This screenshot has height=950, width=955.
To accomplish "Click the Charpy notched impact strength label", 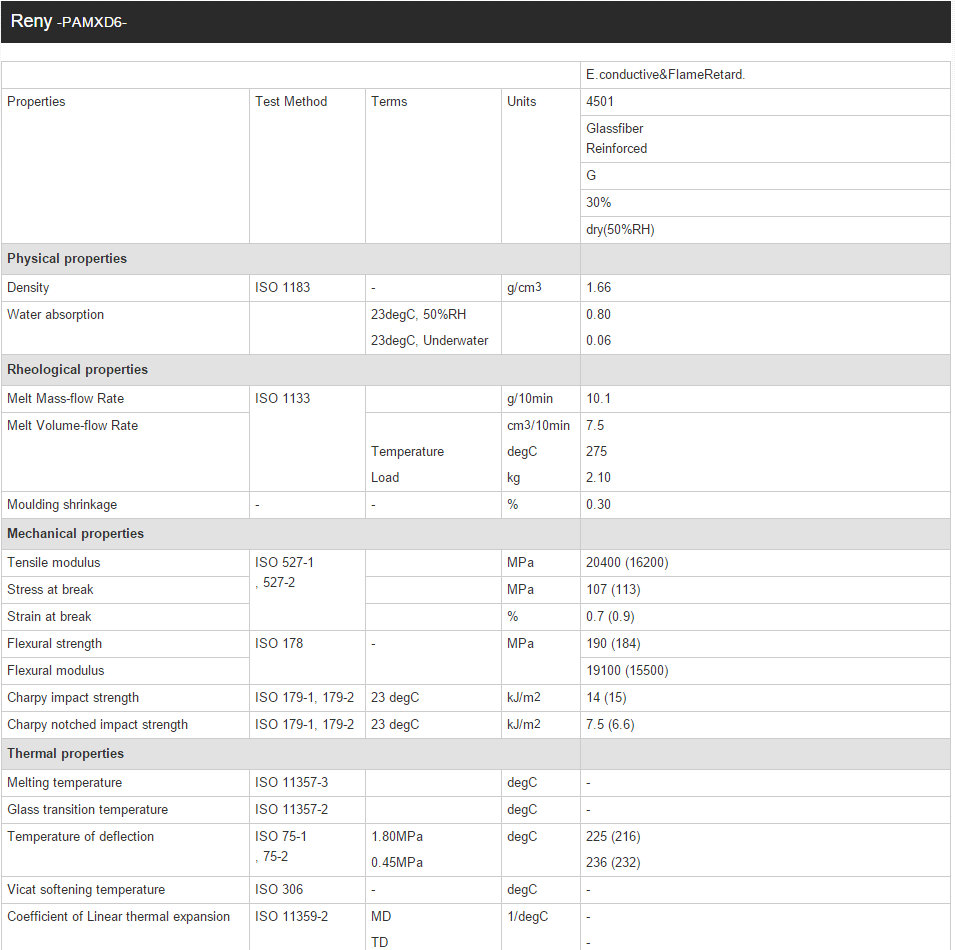I will pyautogui.click(x=97, y=724).
